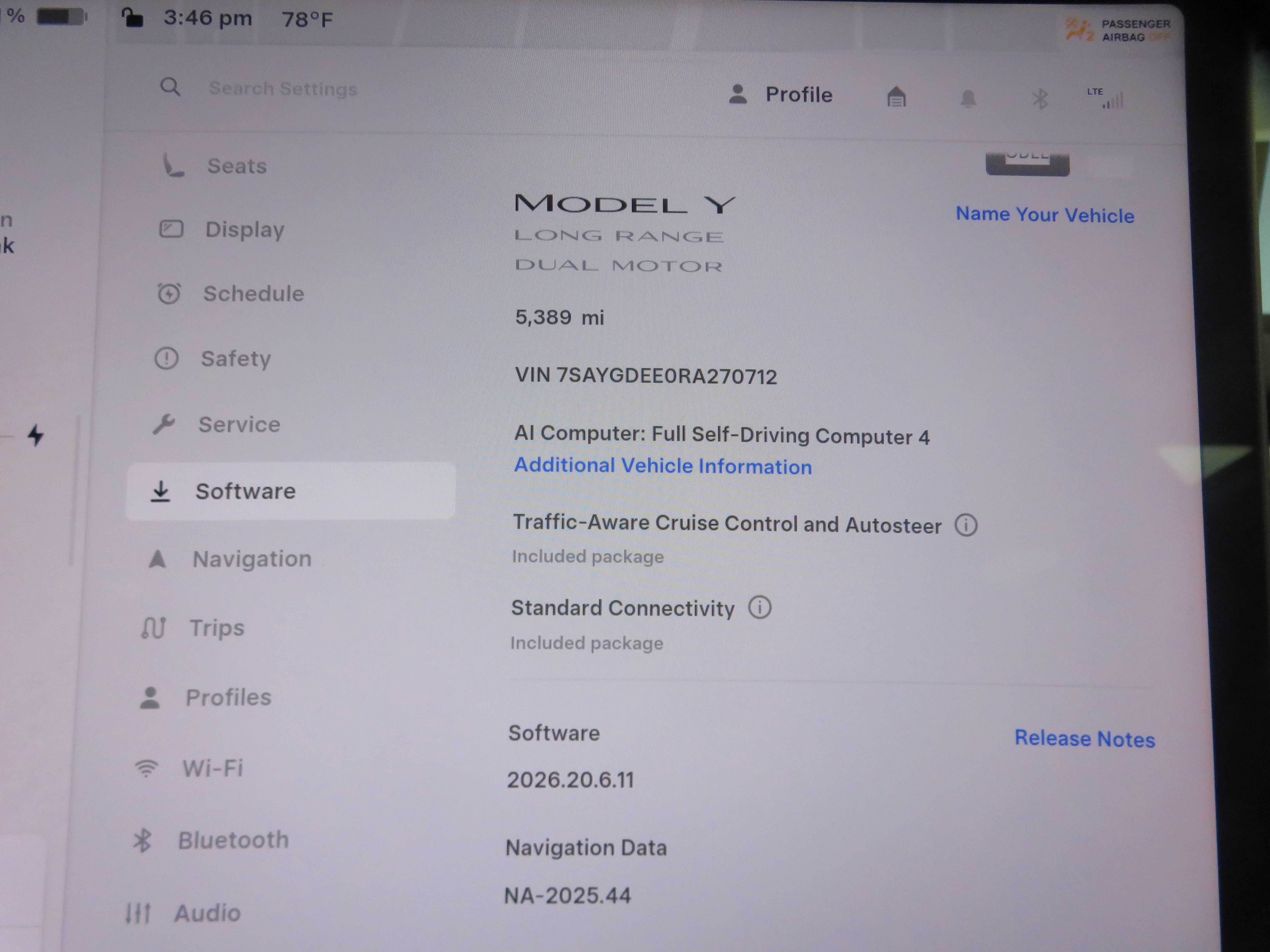The height and width of the screenshot is (952, 1270).
Task: Show info for Traffic-Aware Cruise Control
Action: tap(966, 524)
